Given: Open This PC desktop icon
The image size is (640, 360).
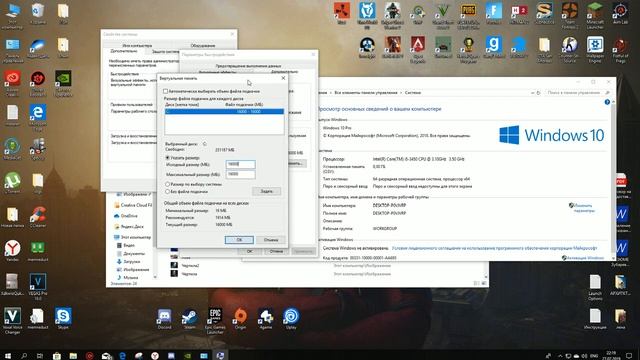Looking at the screenshot, I should [x=12, y=16].
